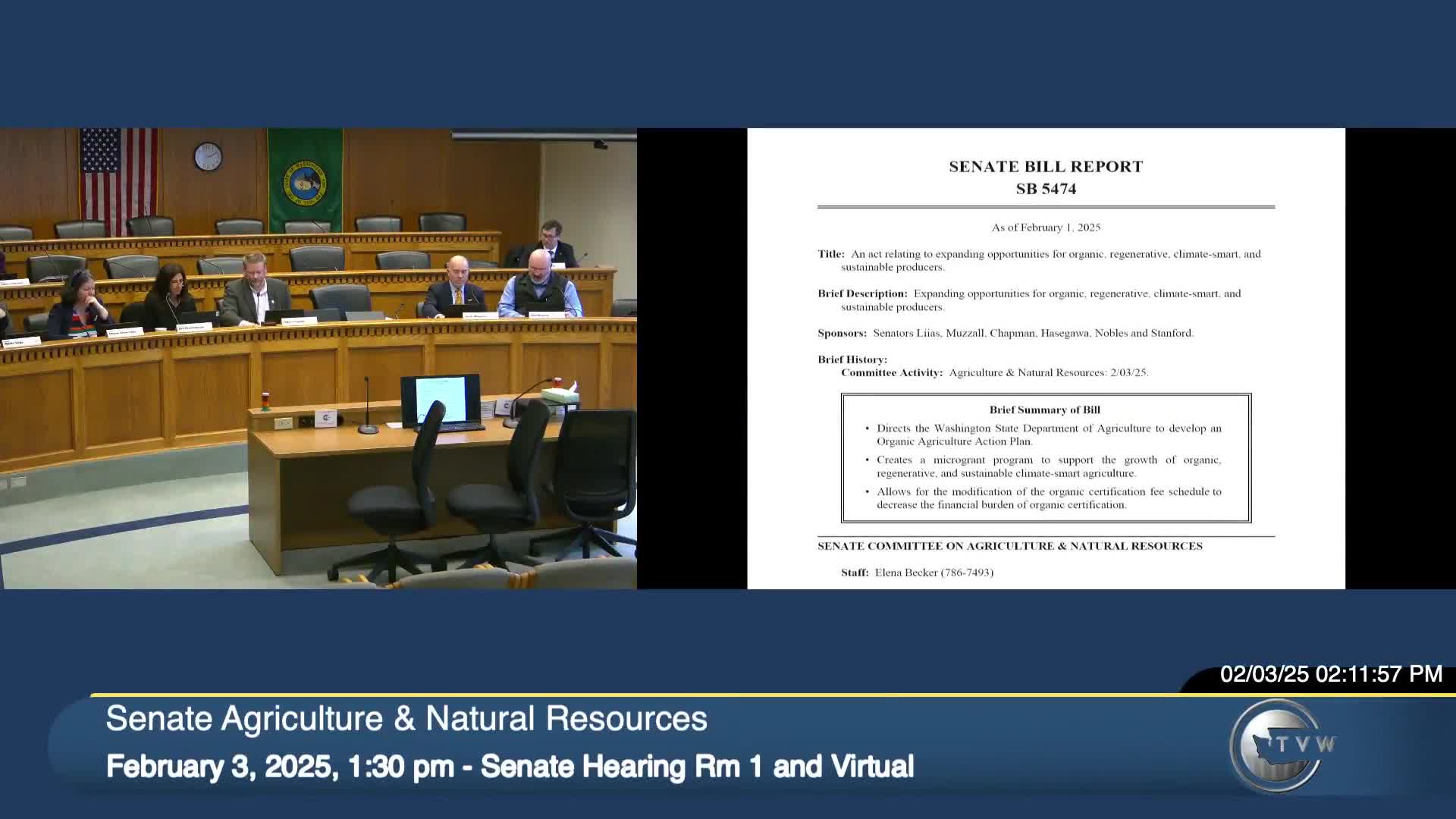Click the wall clock in hearing room

pyautogui.click(x=208, y=156)
